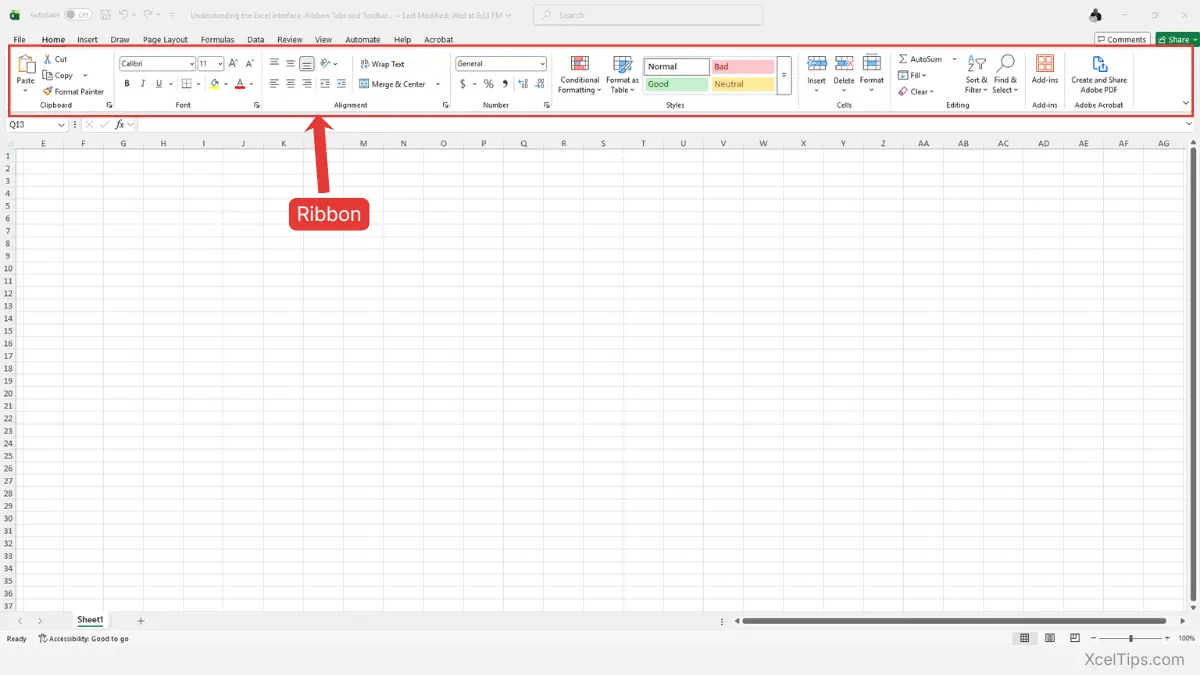The height and width of the screenshot is (675, 1200).
Task: Click the green Share button
Action: [1175, 39]
